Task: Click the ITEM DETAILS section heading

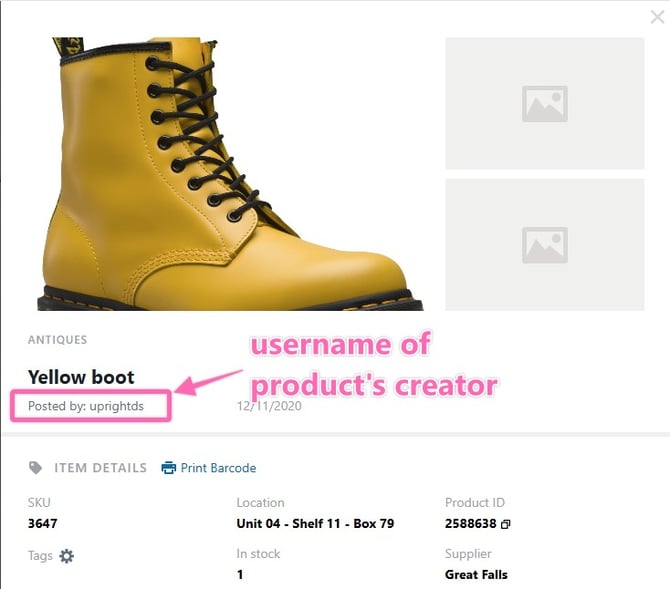Action: [x=100, y=468]
